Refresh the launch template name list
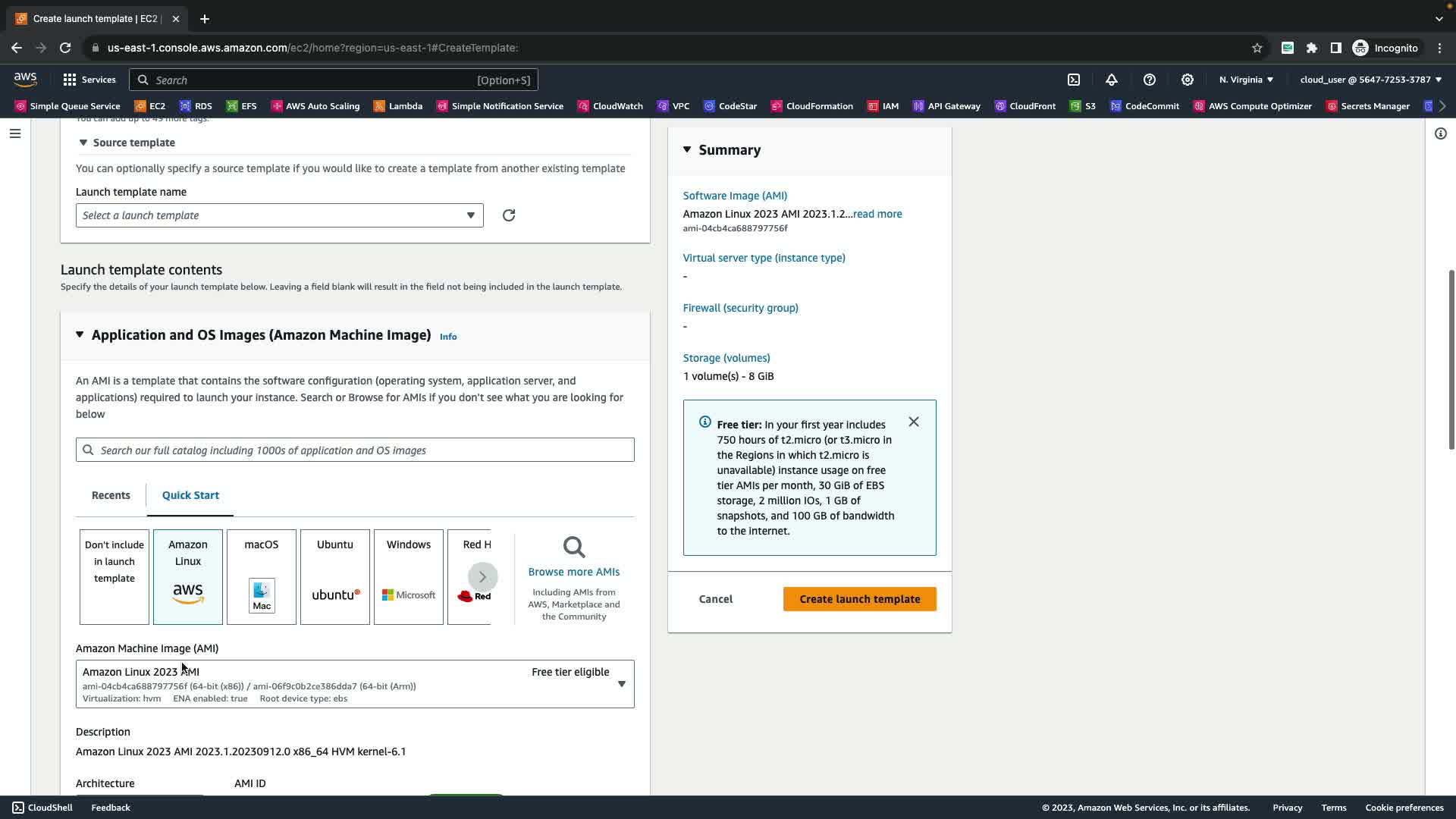The width and height of the screenshot is (1456, 819). coord(509,215)
